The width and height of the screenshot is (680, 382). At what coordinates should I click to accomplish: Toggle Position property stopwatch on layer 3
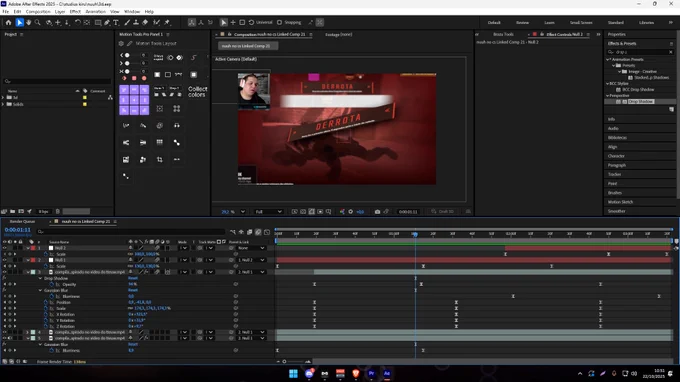[x=46, y=302]
